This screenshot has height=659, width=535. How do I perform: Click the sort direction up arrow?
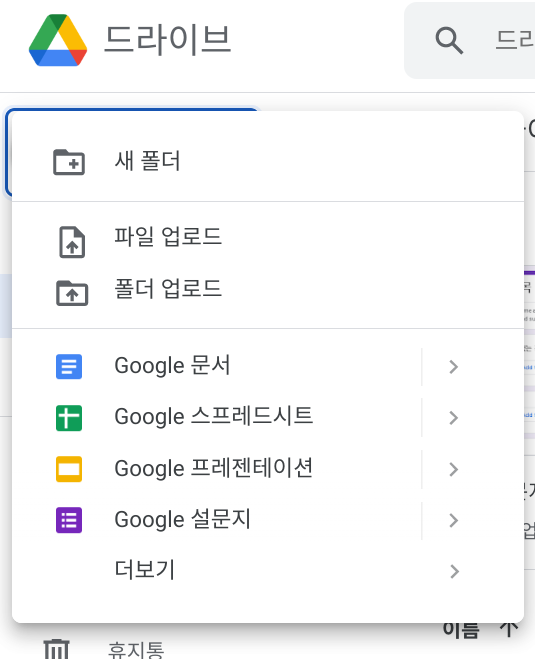509,629
